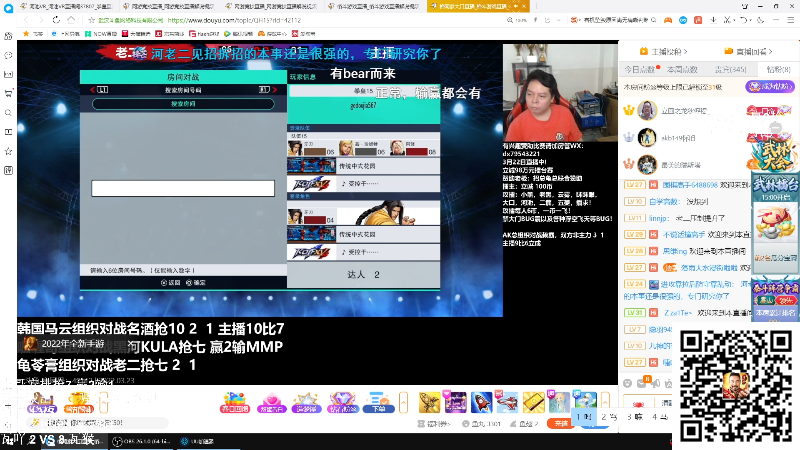
Task: Open the scissors screenshot tool
Action: click(x=727, y=20)
